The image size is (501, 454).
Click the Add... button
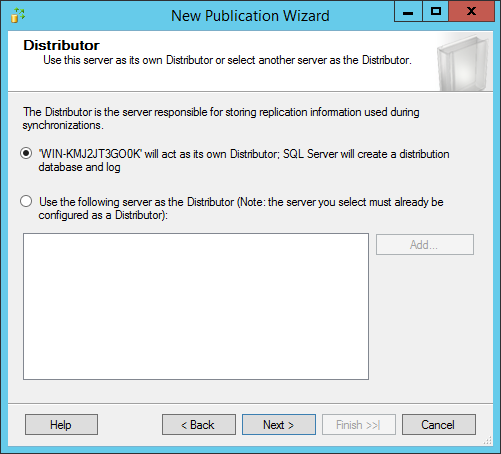click(425, 245)
